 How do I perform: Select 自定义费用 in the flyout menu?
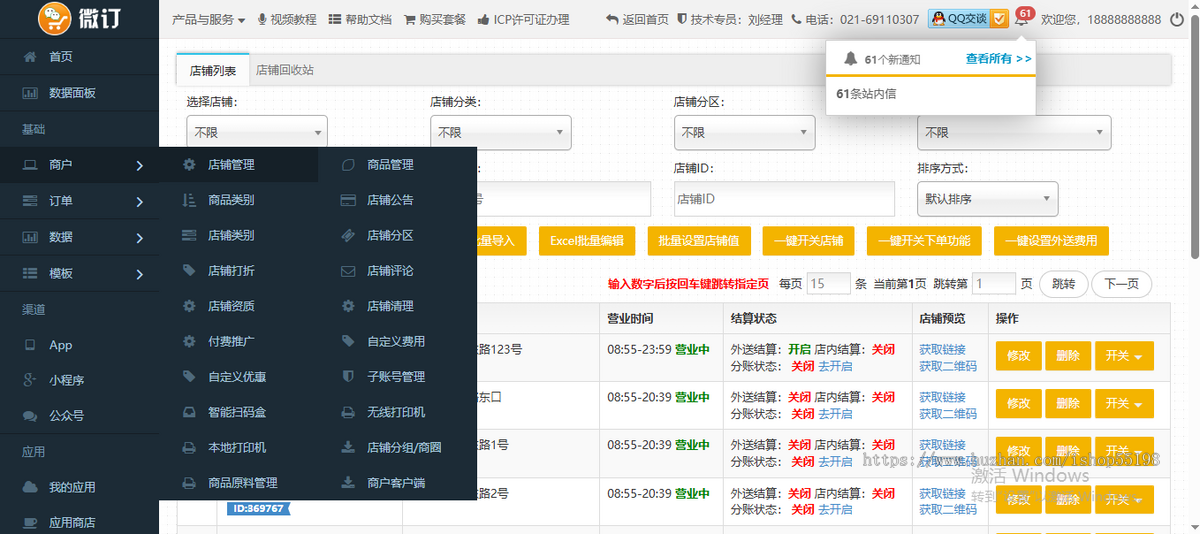pos(396,341)
